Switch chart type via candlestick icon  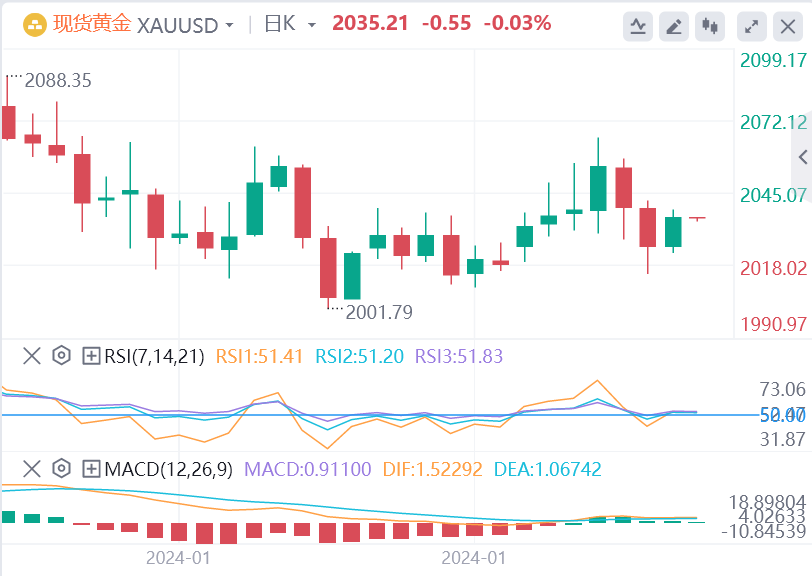coord(711,26)
